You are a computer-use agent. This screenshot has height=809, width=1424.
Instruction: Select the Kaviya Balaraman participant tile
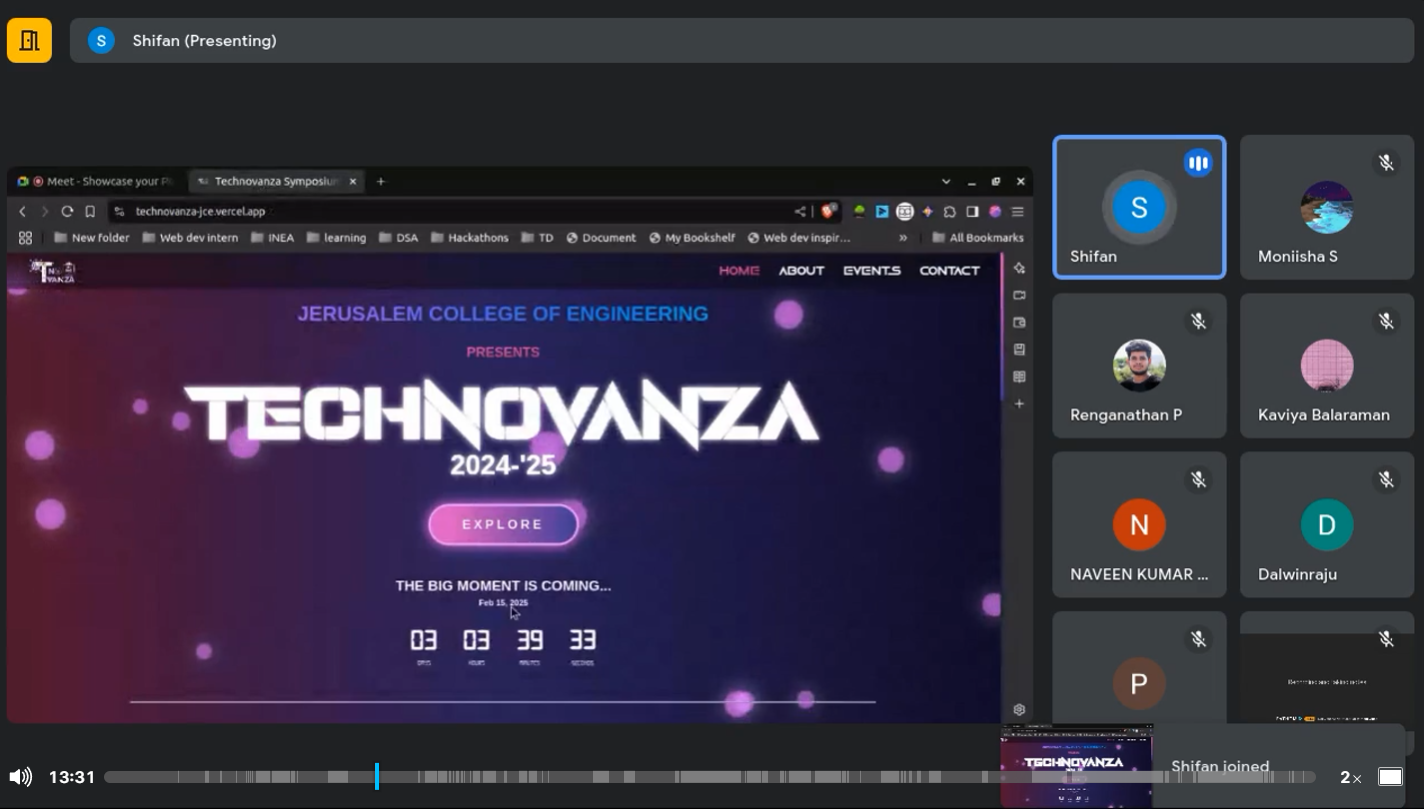(1327, 365)
